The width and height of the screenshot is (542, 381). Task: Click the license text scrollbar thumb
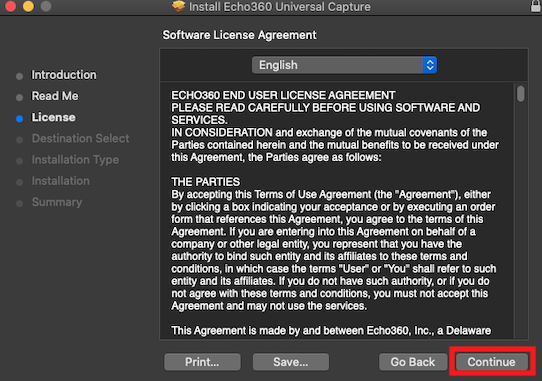[x=521, y=94]
